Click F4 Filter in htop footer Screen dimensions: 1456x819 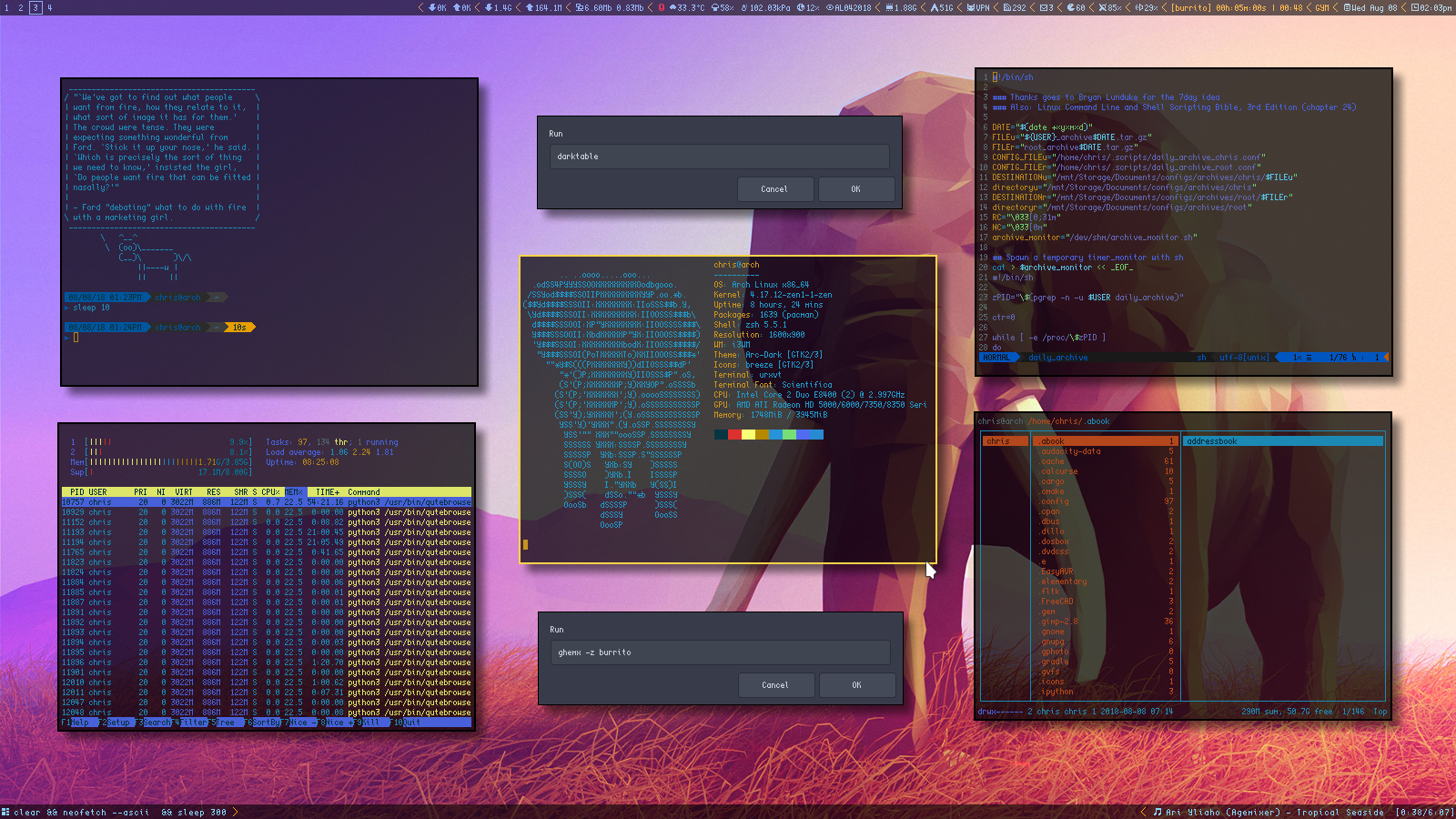point(190,723)
